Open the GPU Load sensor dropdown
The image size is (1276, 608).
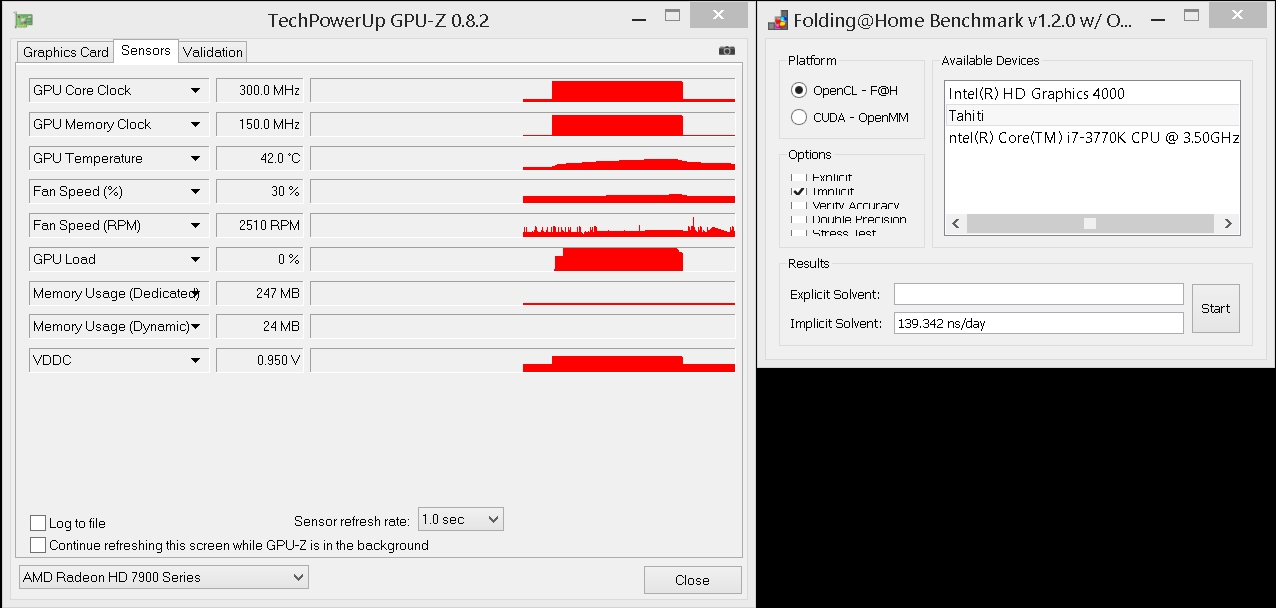(x=196, y=259)
